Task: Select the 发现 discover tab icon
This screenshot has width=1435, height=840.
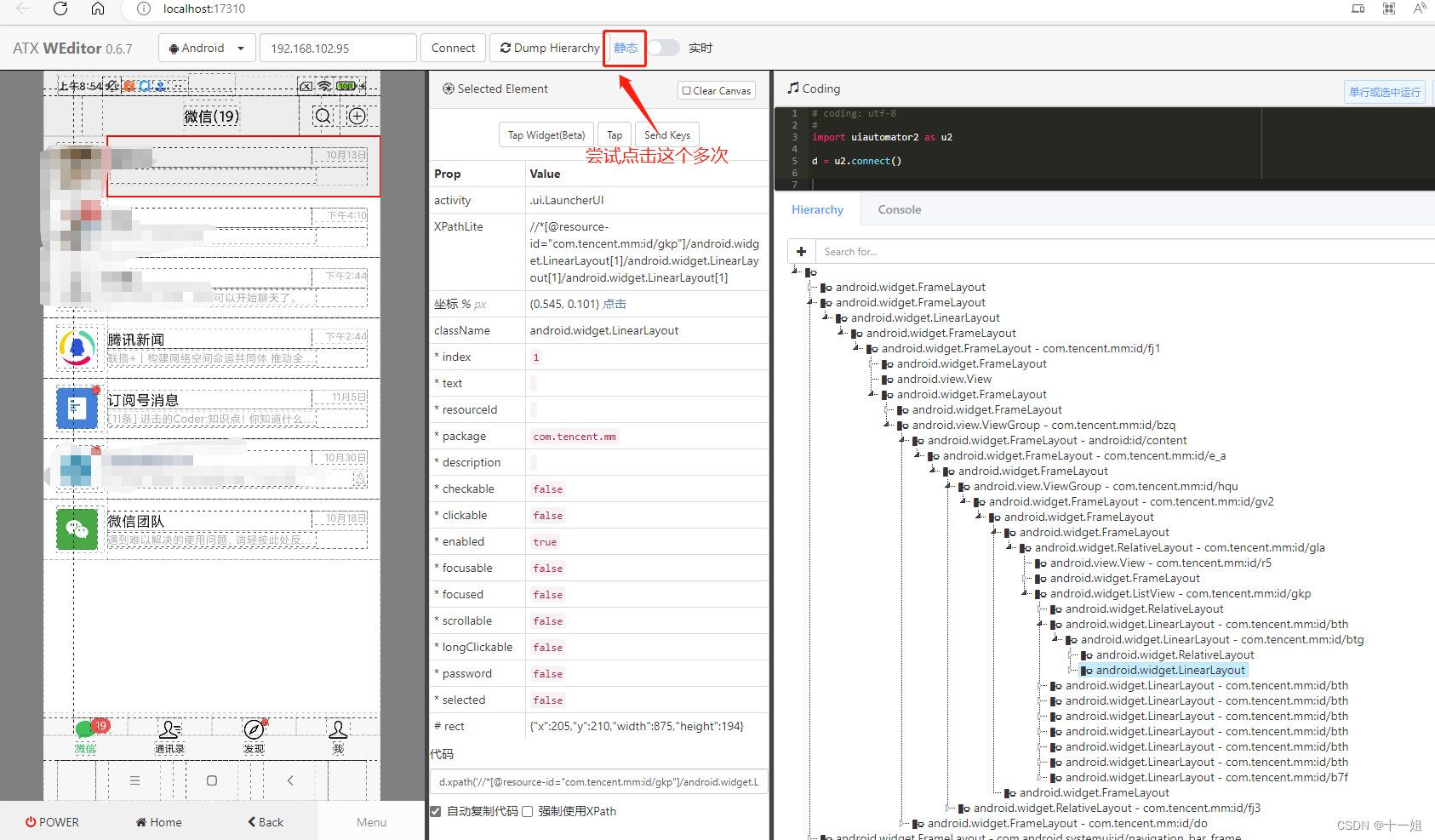Action: (x=254, y=729)
